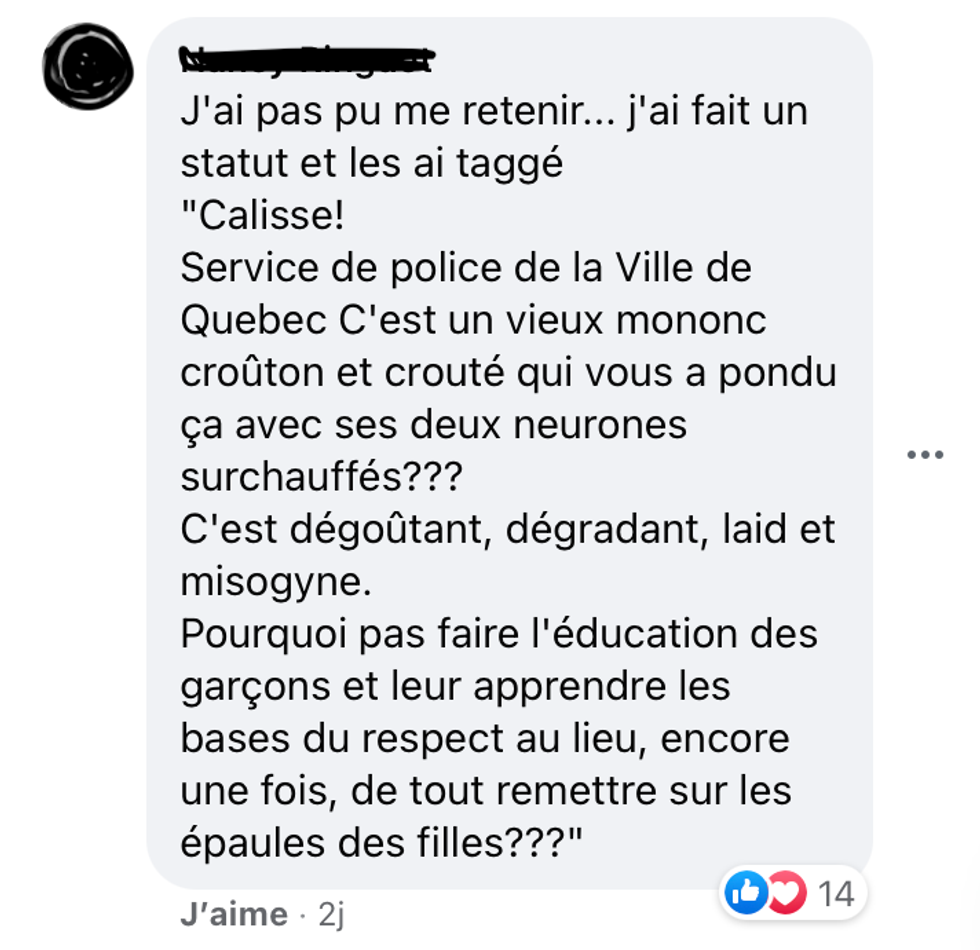The height and width of the screenshot is (950, 980).
Task: Open the blacked-out commenter profile picture
Action: tap(88, 66)
